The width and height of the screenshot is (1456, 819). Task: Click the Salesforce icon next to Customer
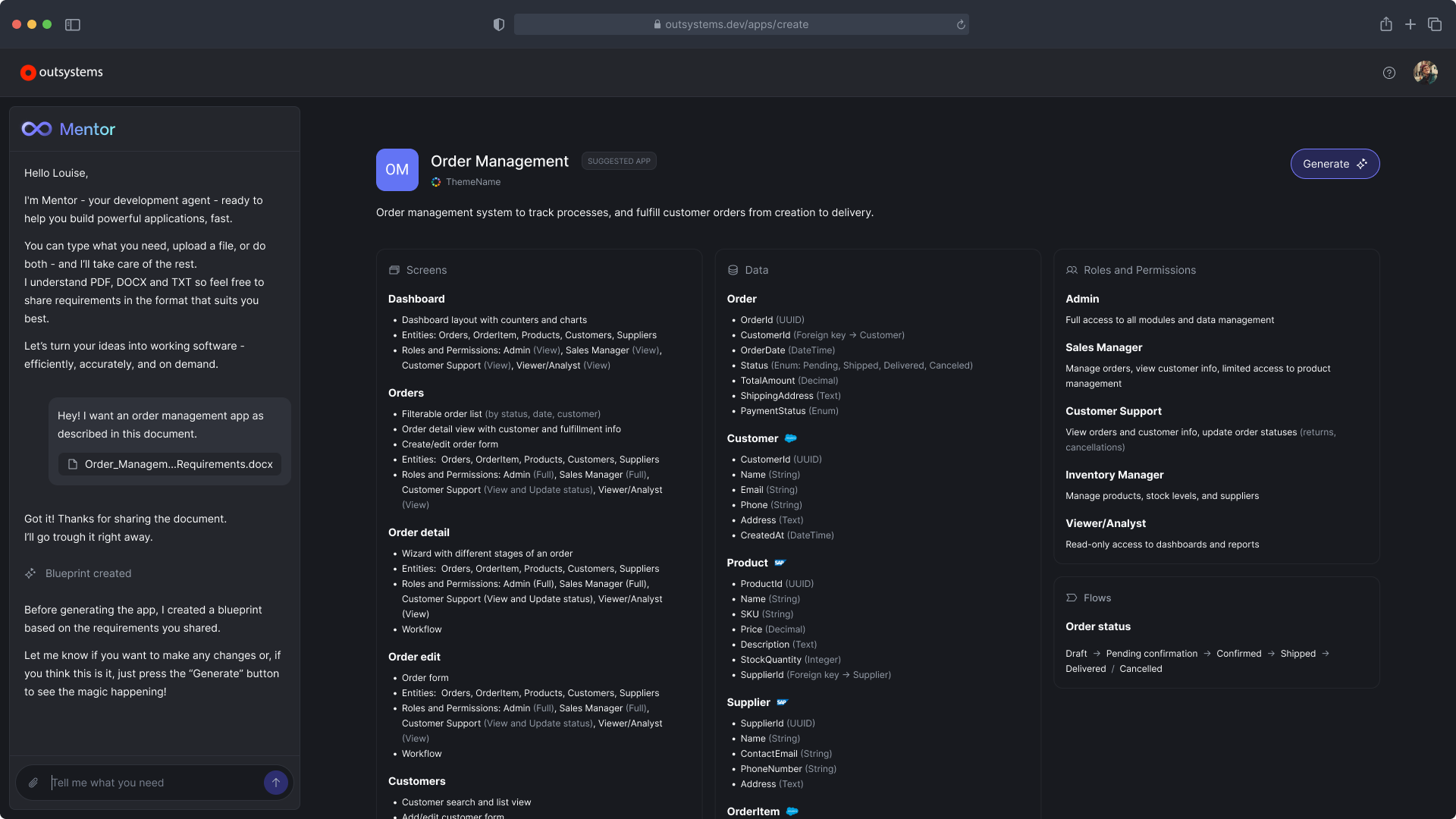pyautogui.click(x=791, y=438)
